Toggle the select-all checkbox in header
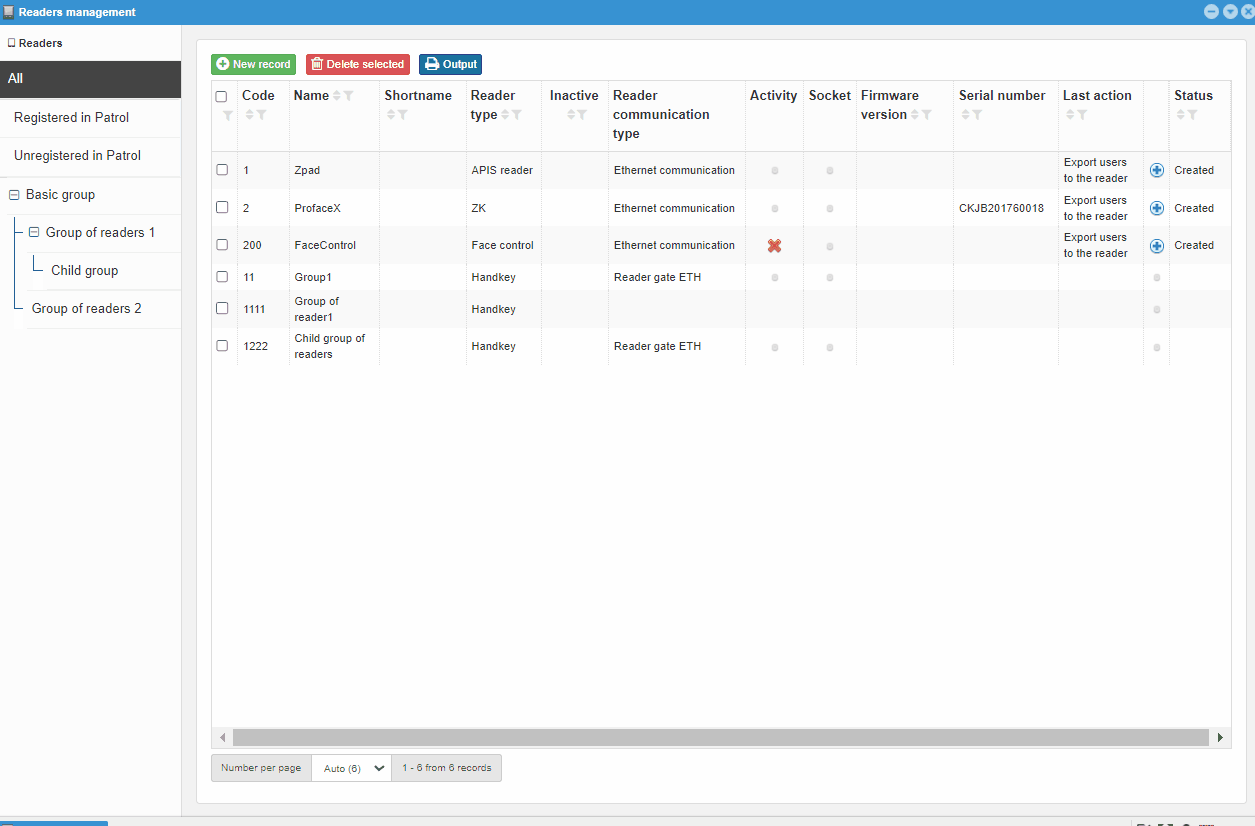The width and height of the screenshot is (1255, 826). click(222, 97)
